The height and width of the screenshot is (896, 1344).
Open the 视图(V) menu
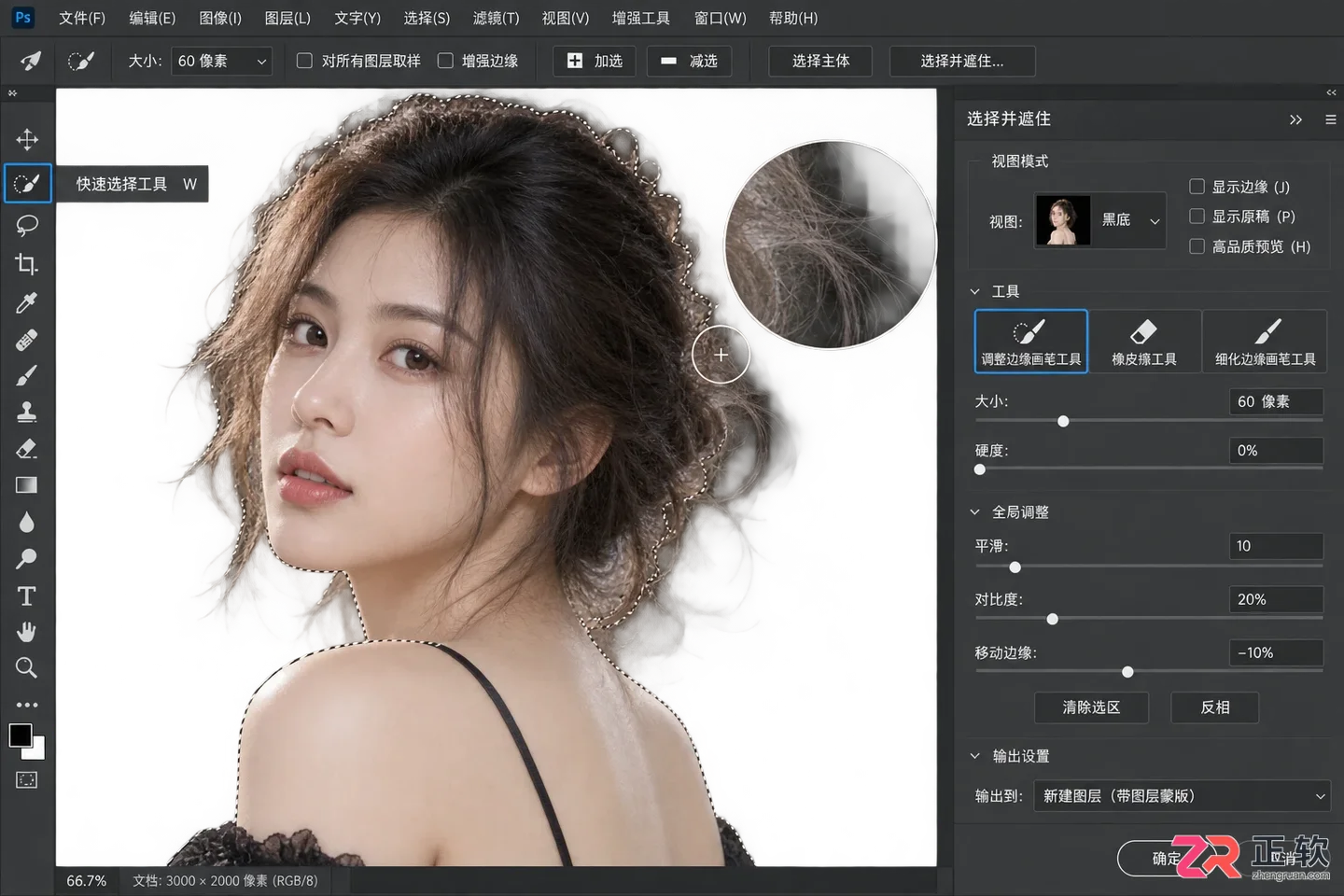[566, 18]
